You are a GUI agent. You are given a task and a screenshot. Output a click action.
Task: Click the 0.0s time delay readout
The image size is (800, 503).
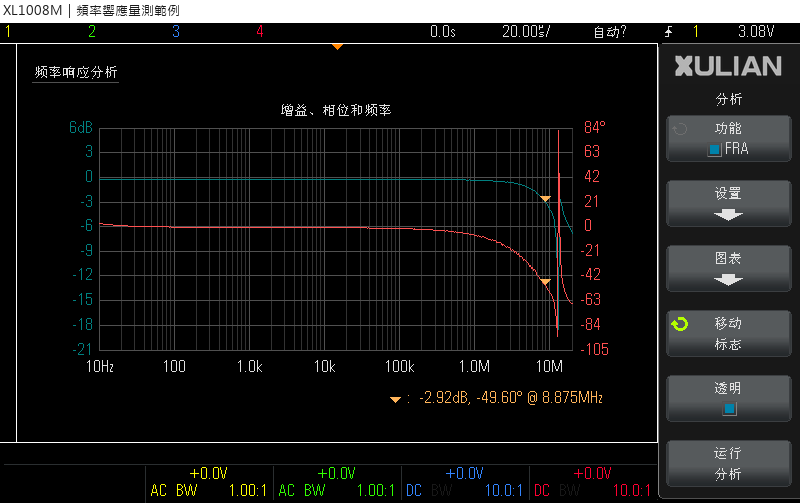(x=442, y=32)
